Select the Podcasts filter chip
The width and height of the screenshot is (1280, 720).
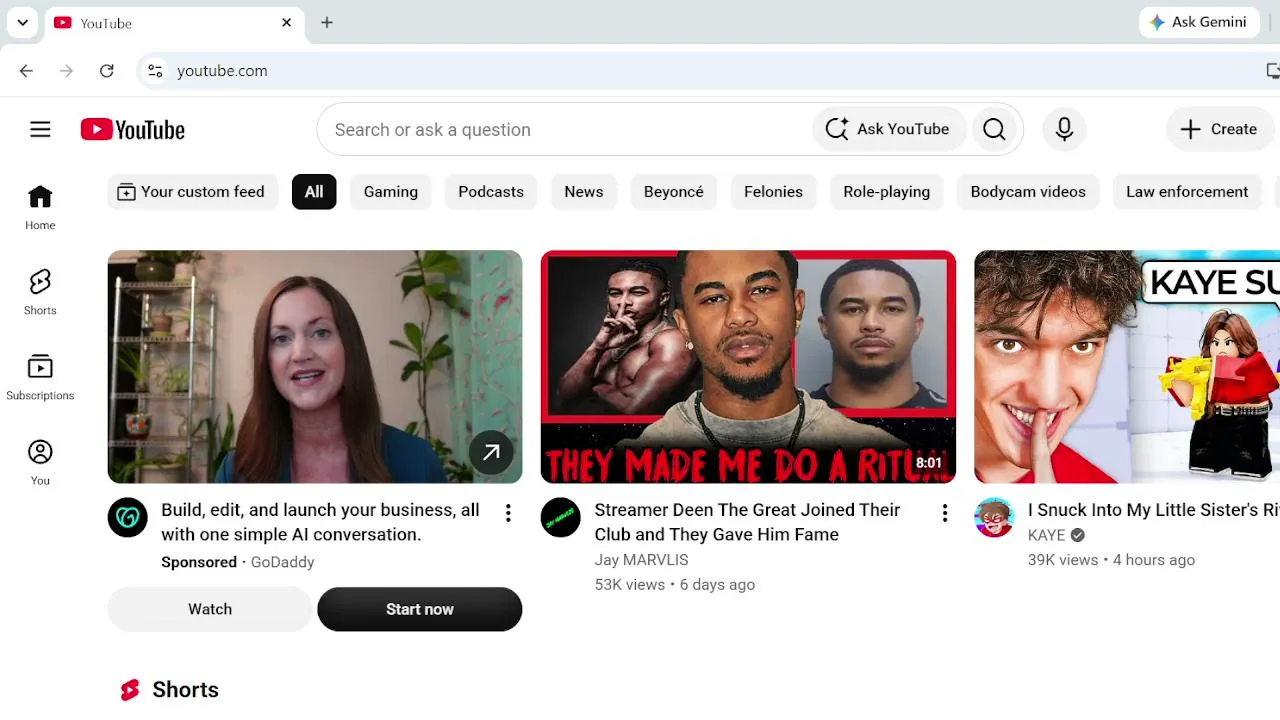coord(491,192)
